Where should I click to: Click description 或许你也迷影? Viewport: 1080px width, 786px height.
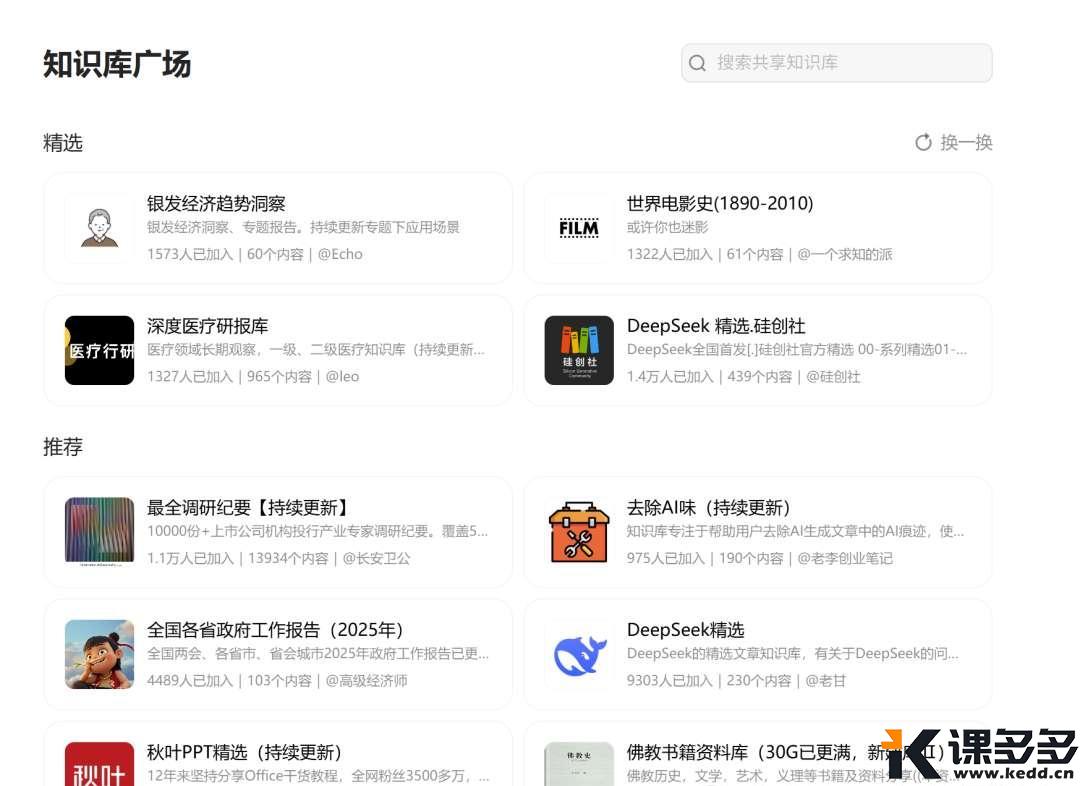(667, 227)
